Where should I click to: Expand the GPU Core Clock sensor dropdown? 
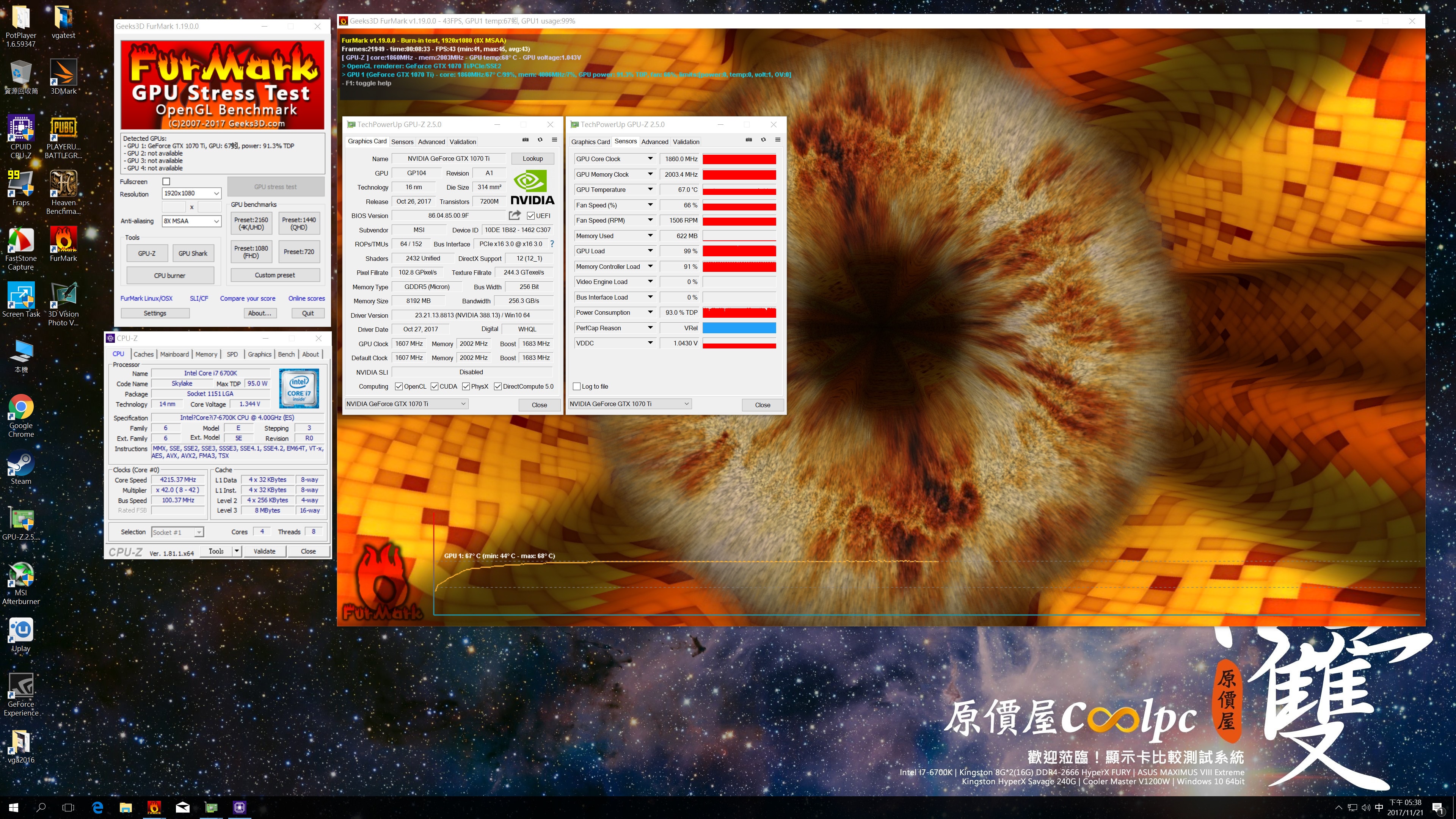click(650, 159)
